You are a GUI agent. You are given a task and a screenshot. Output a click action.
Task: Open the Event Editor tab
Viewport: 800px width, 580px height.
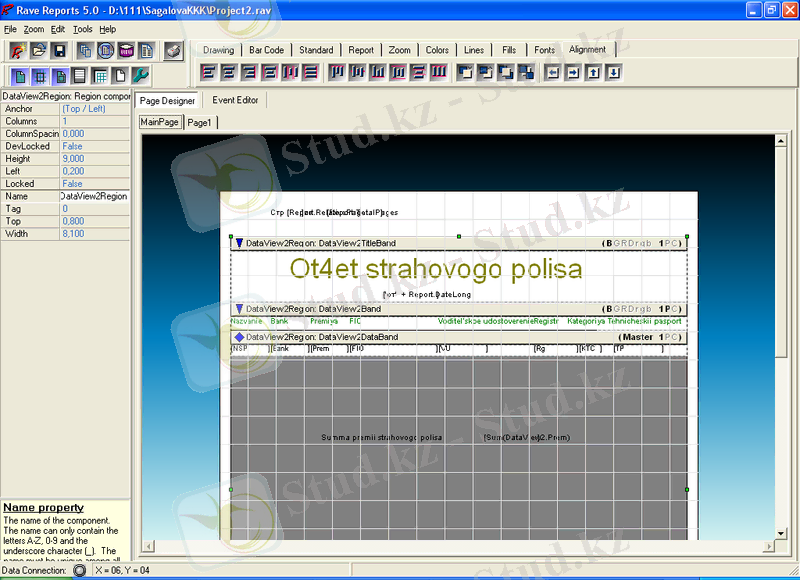click(x=235, y=100)
